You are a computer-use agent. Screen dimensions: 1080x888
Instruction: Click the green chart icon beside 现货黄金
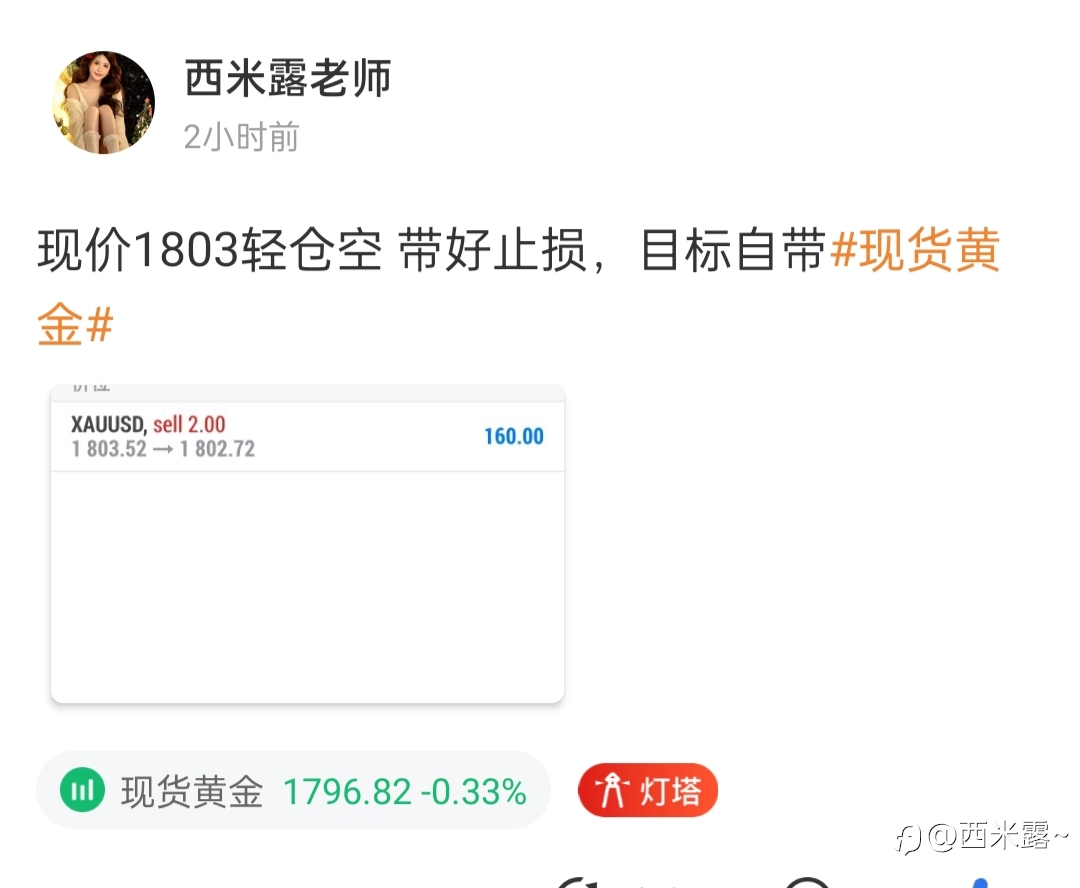83,789
